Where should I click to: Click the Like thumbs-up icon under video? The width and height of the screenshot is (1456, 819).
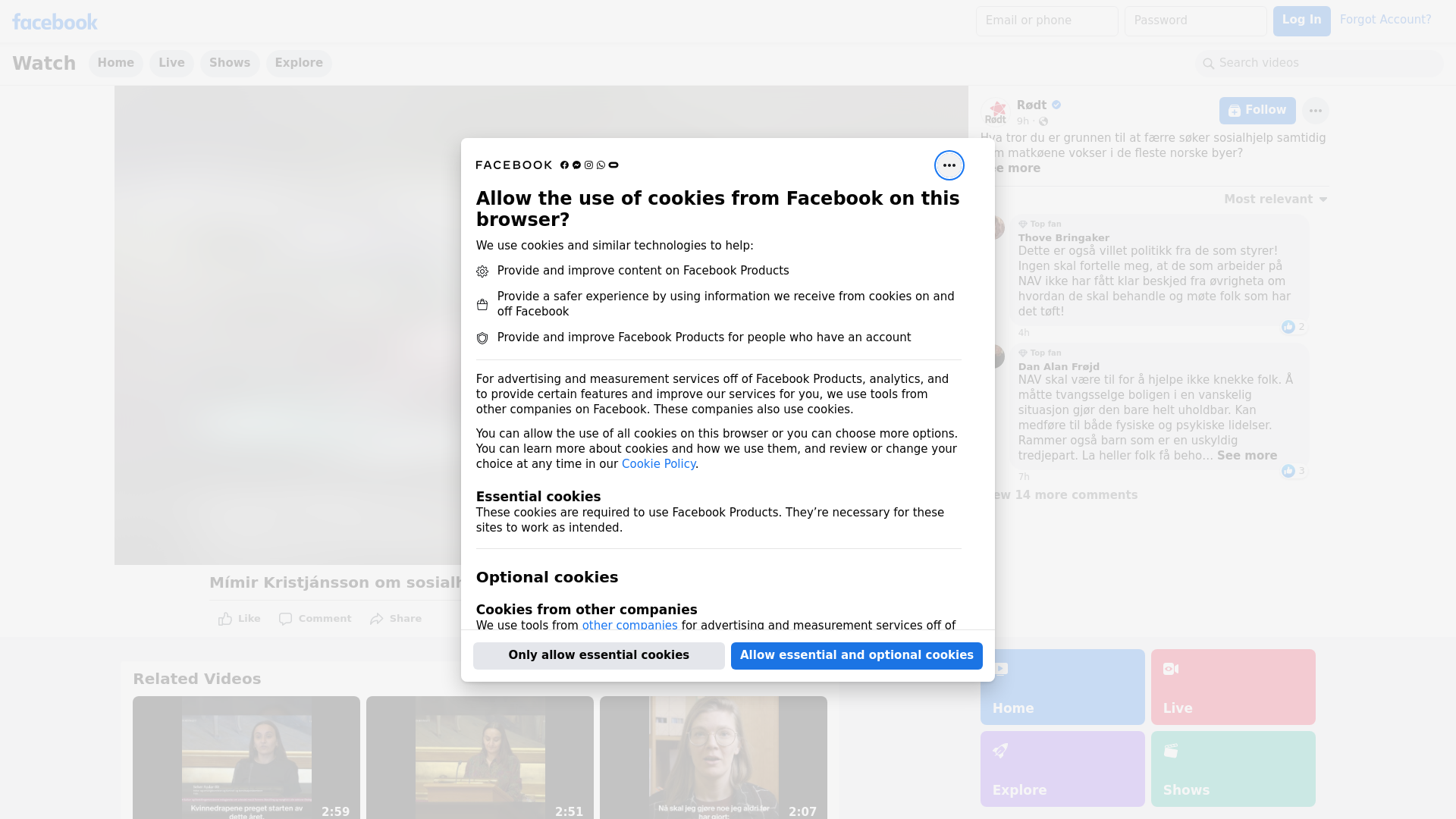pos(225,619)
